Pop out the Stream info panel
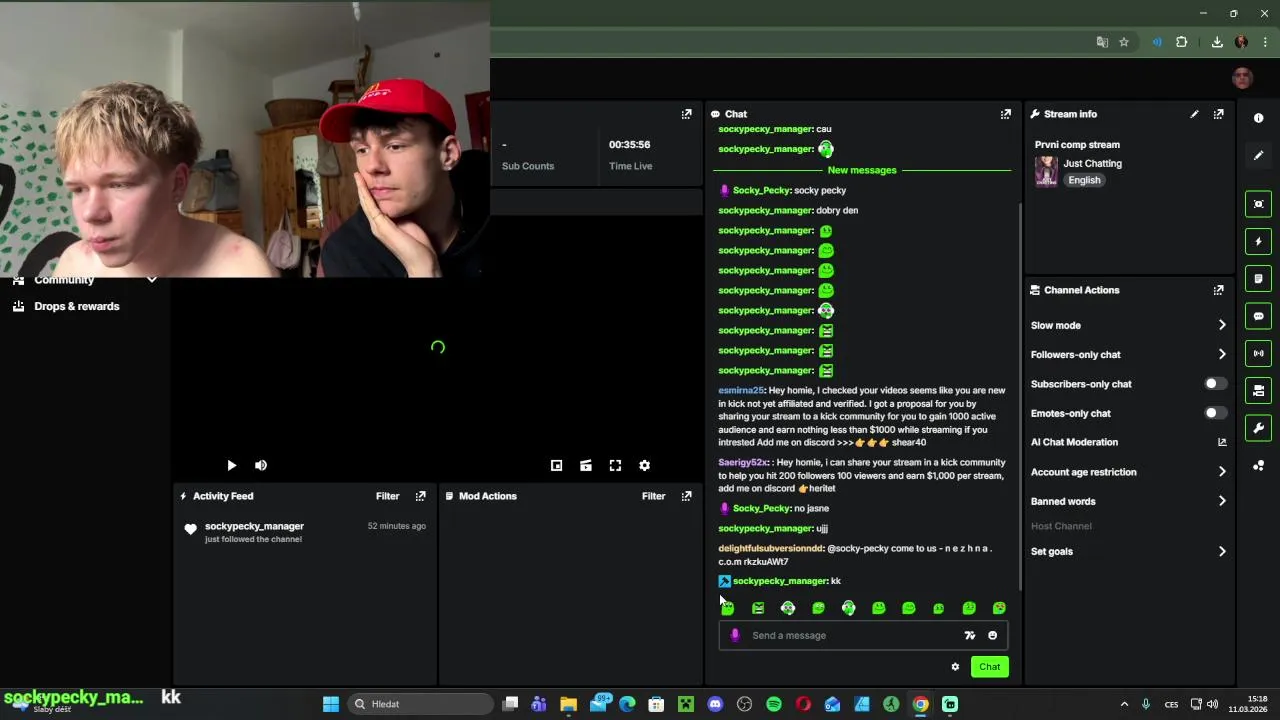This screenshot has width=1280, height=720. click(1218, 114)
